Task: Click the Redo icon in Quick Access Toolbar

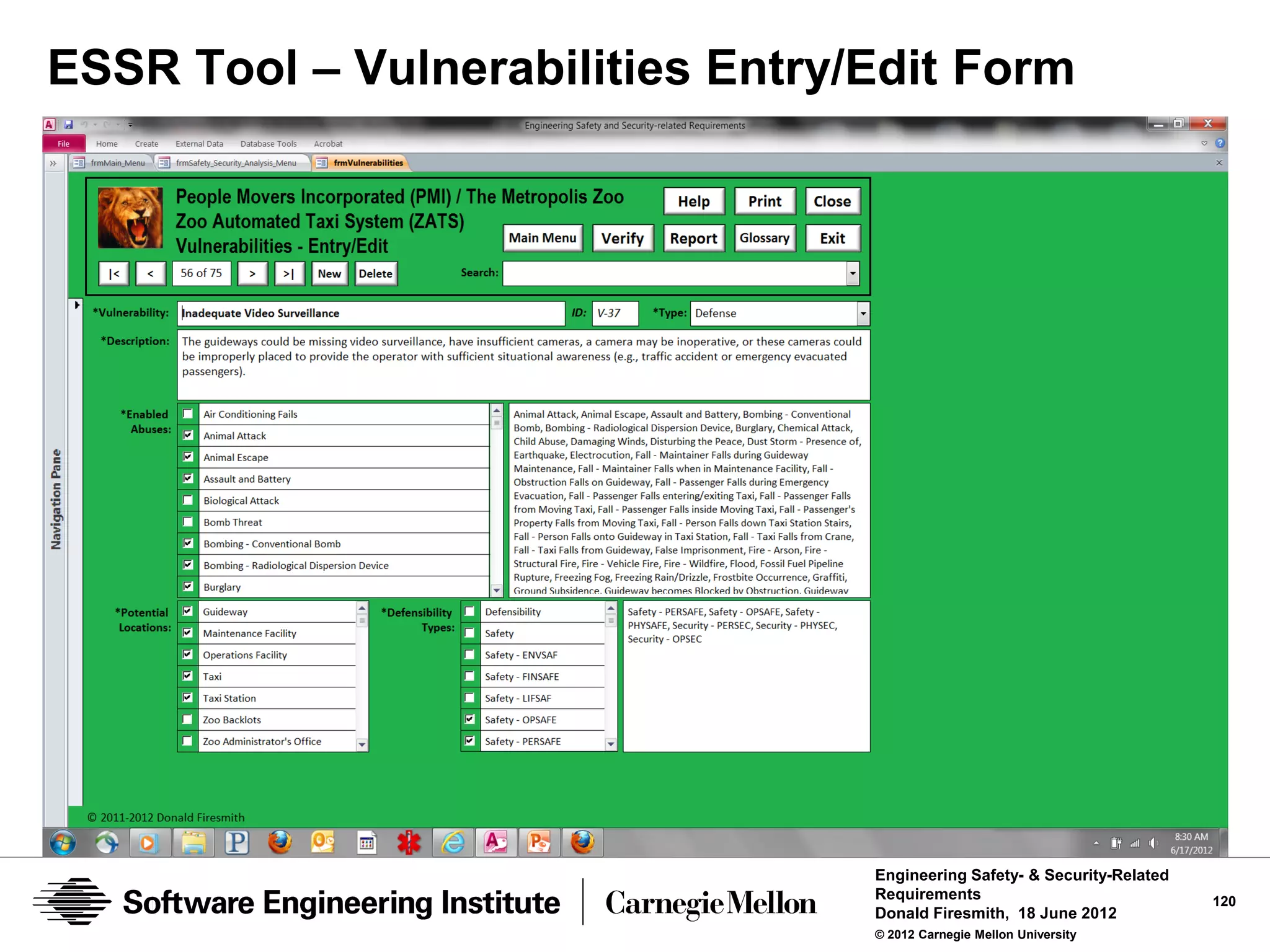Action: tap(107, 125)
